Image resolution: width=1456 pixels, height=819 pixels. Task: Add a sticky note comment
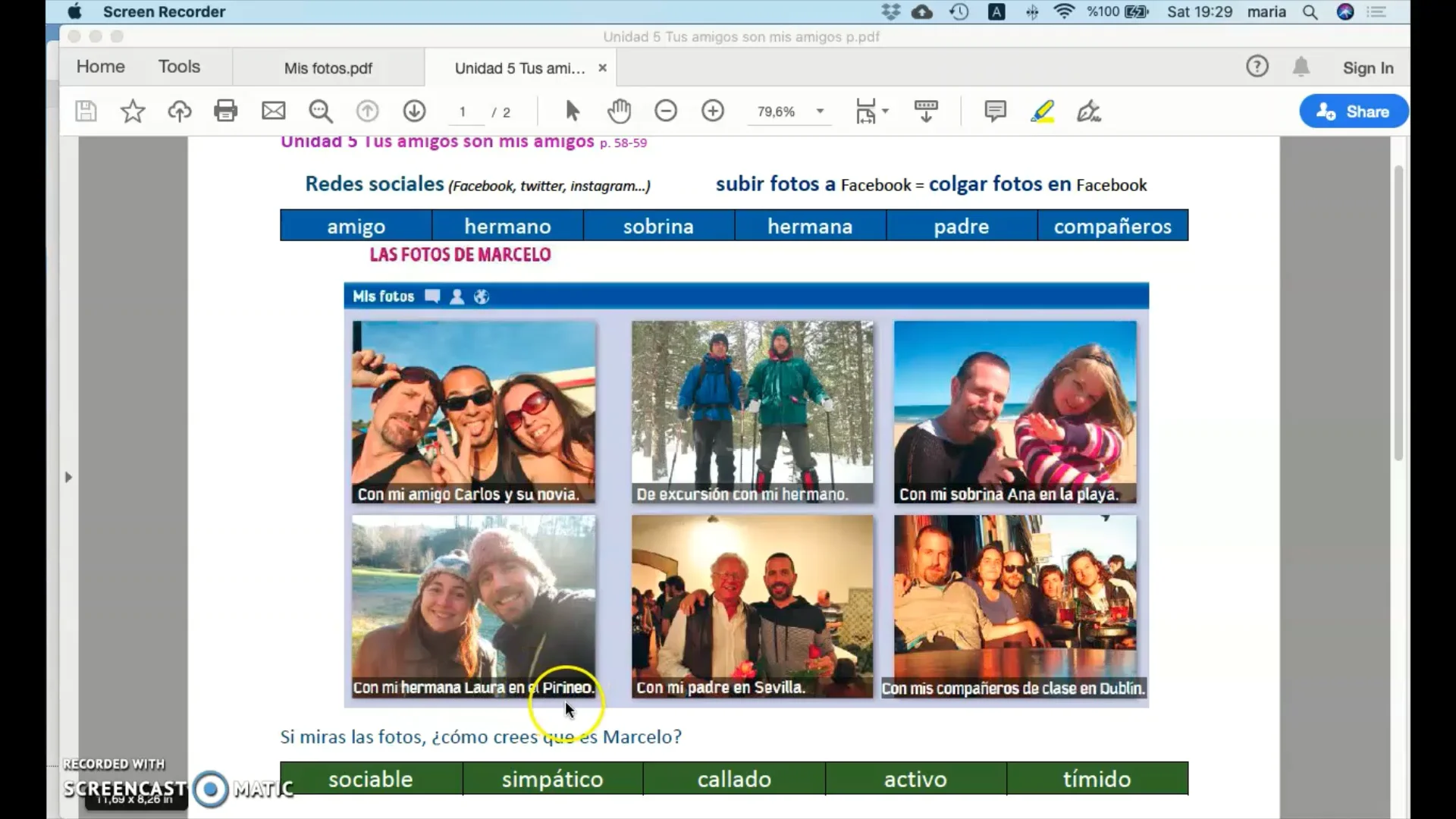tap(995, 111)
